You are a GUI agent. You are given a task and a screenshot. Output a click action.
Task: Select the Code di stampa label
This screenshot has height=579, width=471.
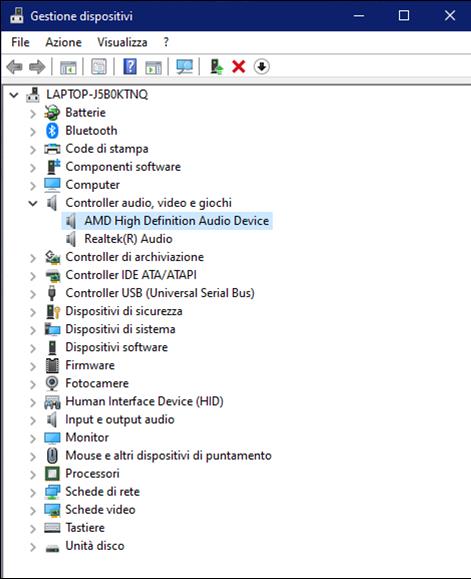[x=107, y=148]
